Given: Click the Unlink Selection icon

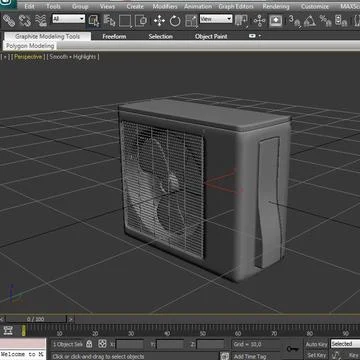Looking at the screenshot, I should (25, 21).
